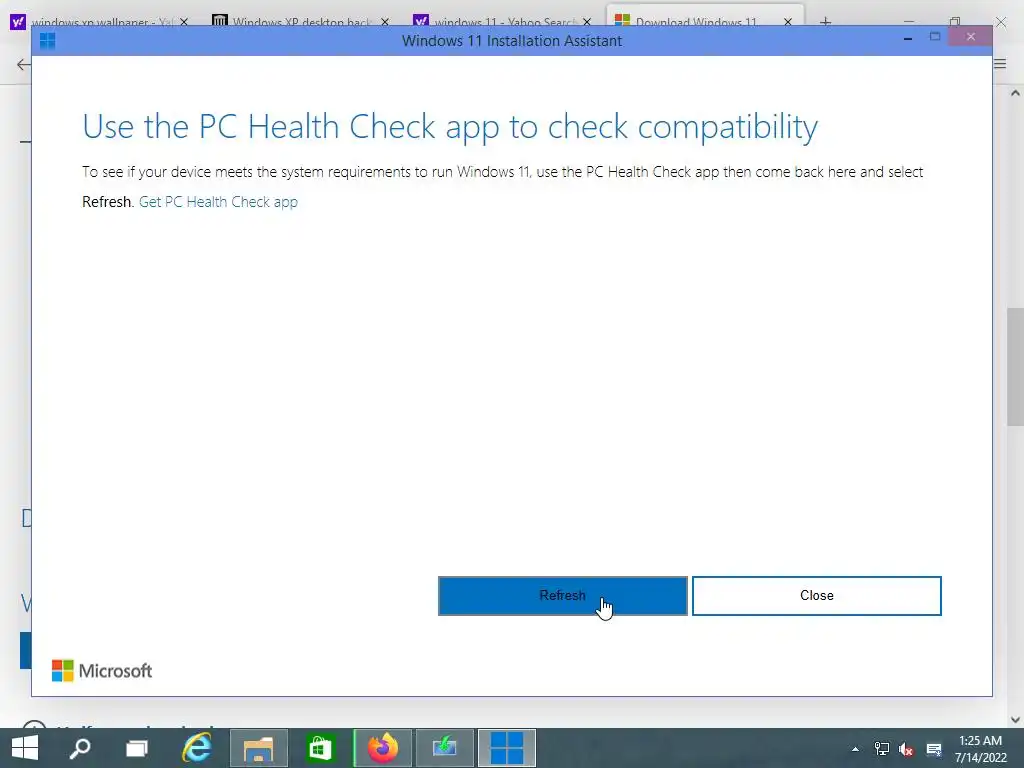Screen dimensions: 1024x768
Task: Close the windows 11 Yahoo Search tab
Action: (586, 22)
